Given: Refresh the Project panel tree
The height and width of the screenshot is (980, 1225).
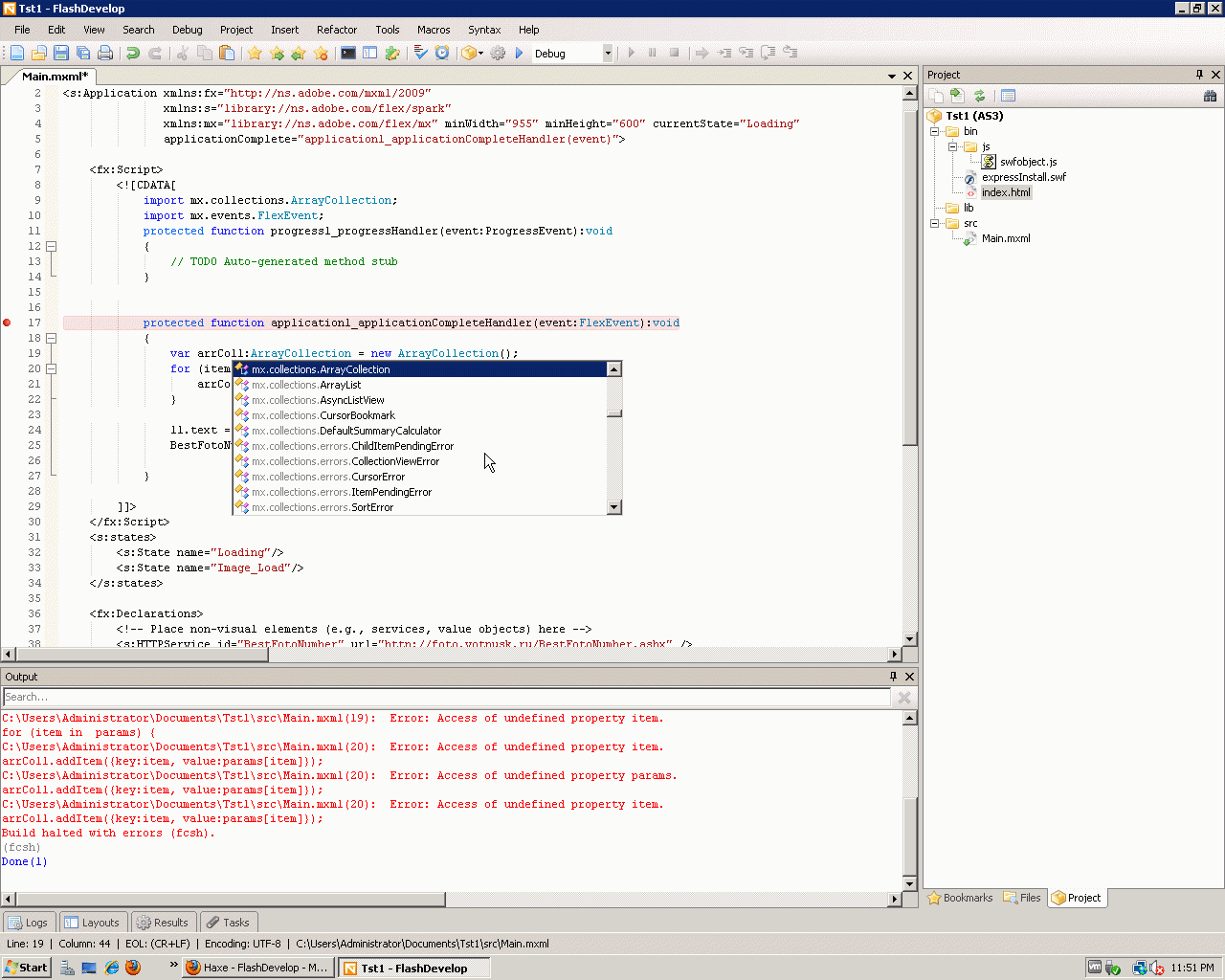Looking at the screenshot, I should (979, 96).
